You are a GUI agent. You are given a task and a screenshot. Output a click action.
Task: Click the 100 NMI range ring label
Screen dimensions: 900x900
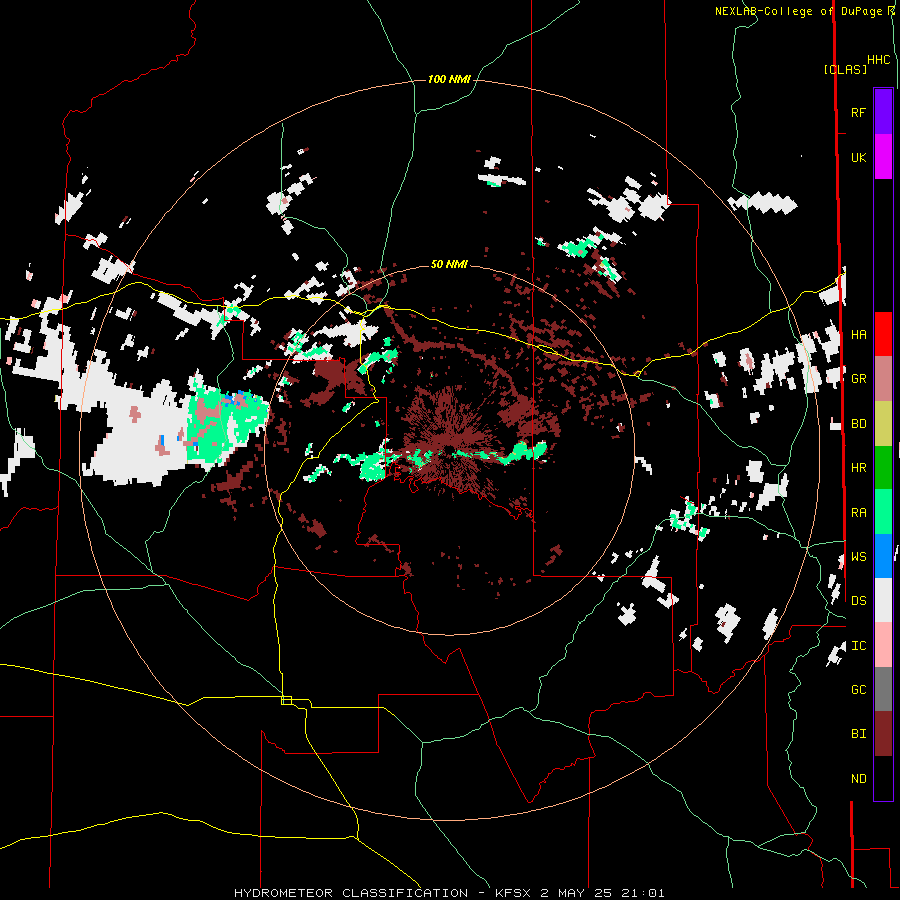click(449, 79)
